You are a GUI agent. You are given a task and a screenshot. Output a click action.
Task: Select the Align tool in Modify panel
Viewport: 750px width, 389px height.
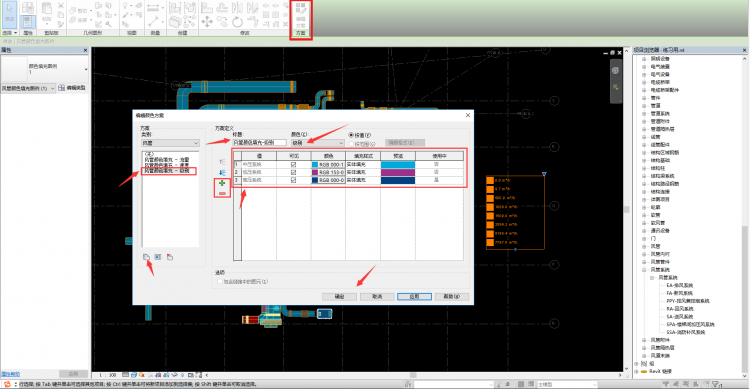pyautogui.click(x=207, y=7)
